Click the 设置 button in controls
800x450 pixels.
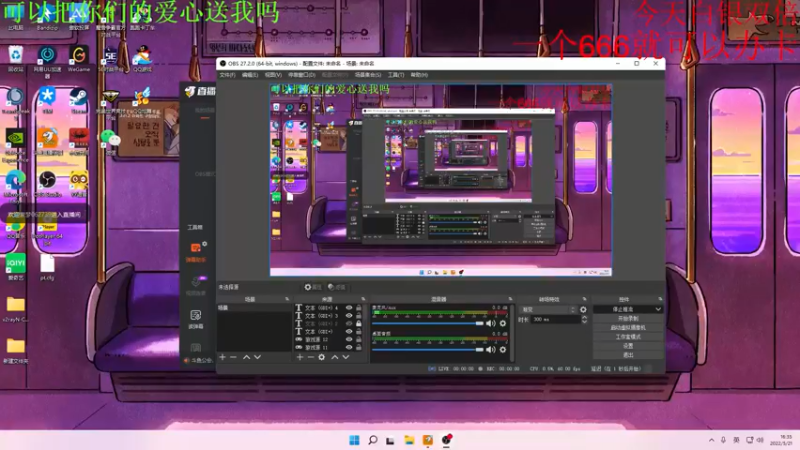pyautogui.click(x=628, y=346)
